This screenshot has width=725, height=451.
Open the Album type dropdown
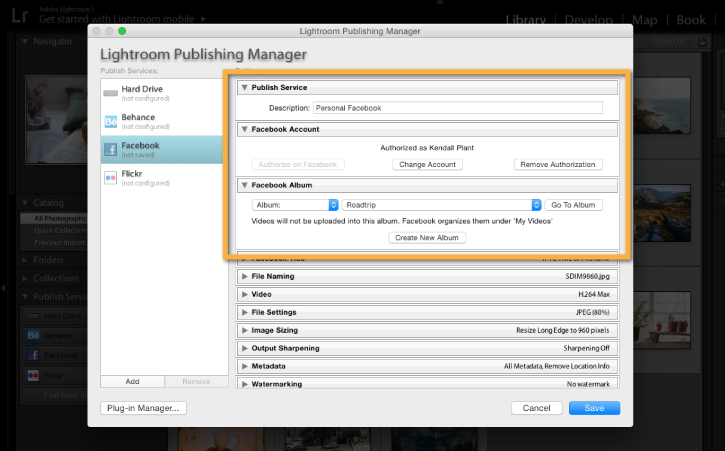(295, 205)
